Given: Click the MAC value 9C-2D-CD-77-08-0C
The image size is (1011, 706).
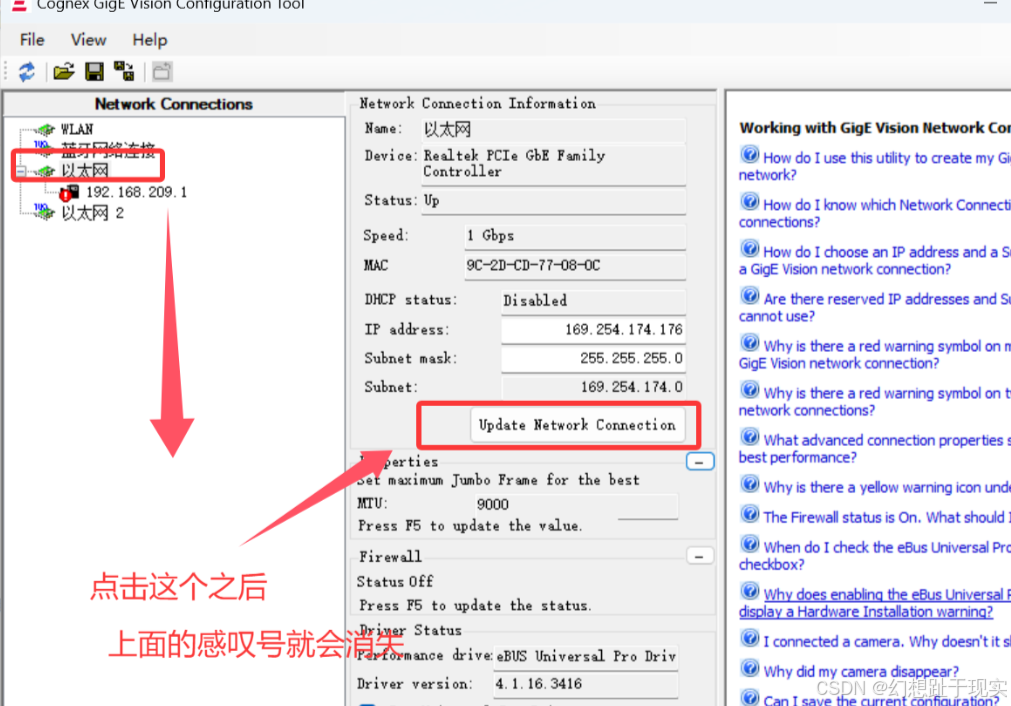Looking at the screenshot, I should click(574, 266).
